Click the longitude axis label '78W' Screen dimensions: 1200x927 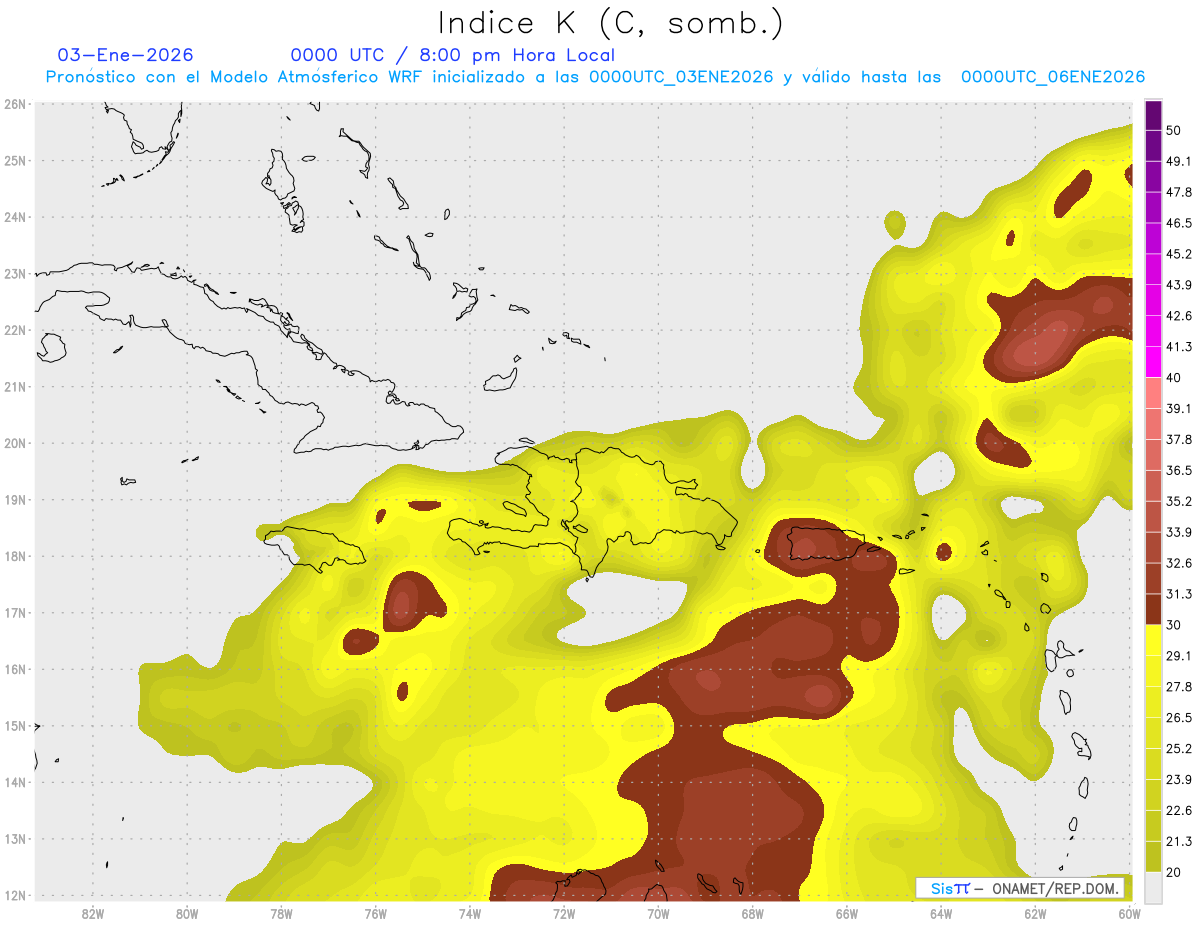coord(281,913)
